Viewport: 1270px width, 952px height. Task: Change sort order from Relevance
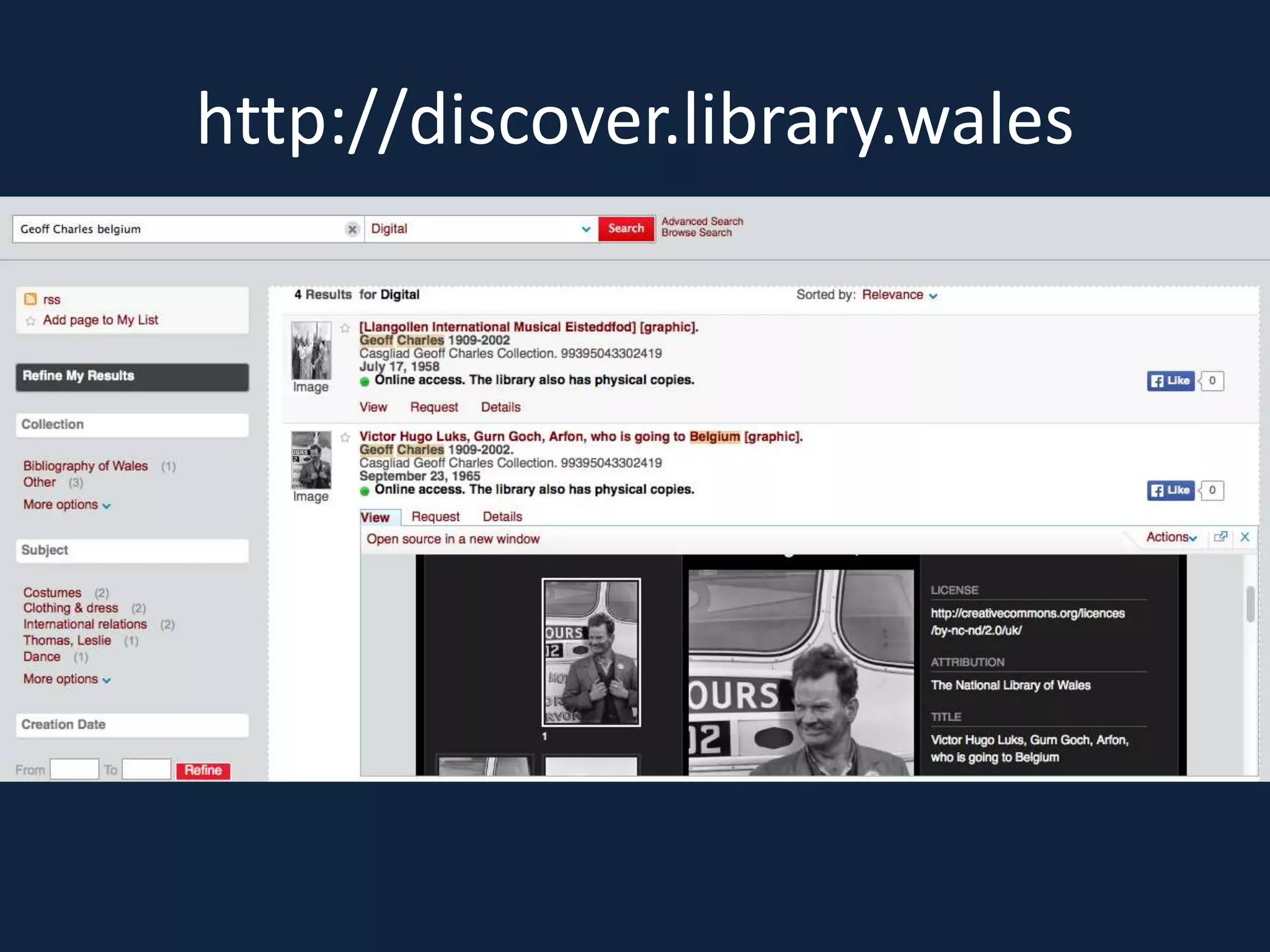tap(899, 295)
